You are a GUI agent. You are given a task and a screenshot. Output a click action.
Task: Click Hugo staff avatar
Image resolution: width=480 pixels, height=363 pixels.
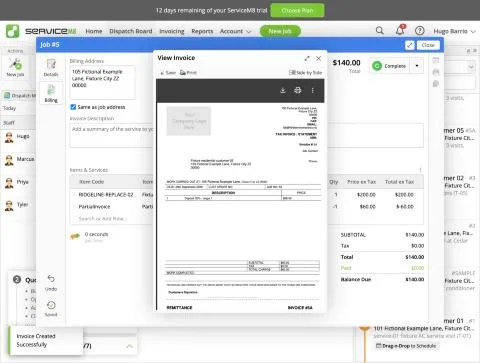click(9, 137)
